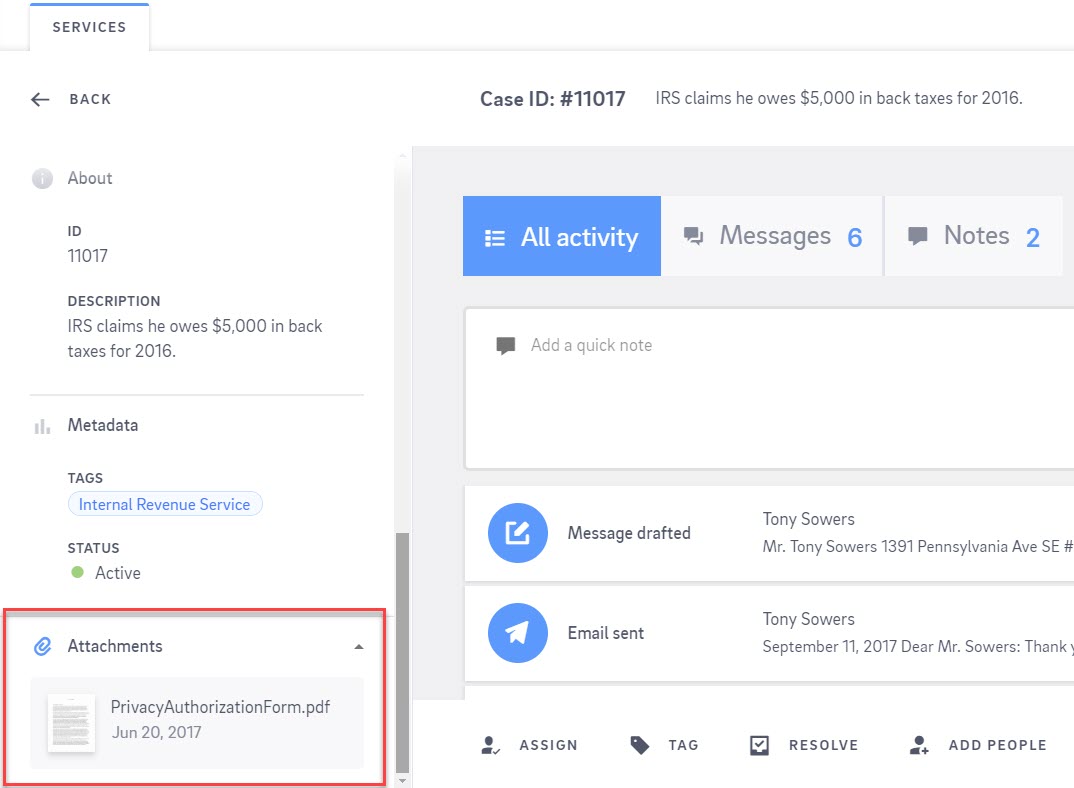Click the Messages chat bubbles icon
1074x788 pixels.
693,236
